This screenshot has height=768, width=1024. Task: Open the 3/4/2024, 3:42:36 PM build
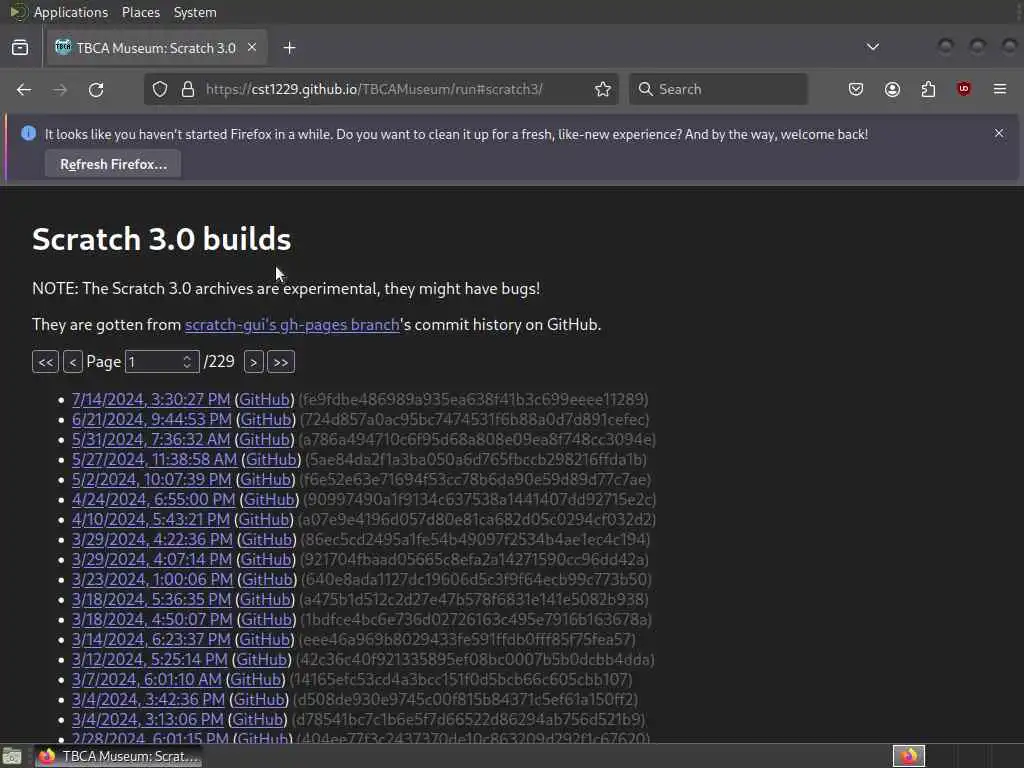click(x=148, y=699)
